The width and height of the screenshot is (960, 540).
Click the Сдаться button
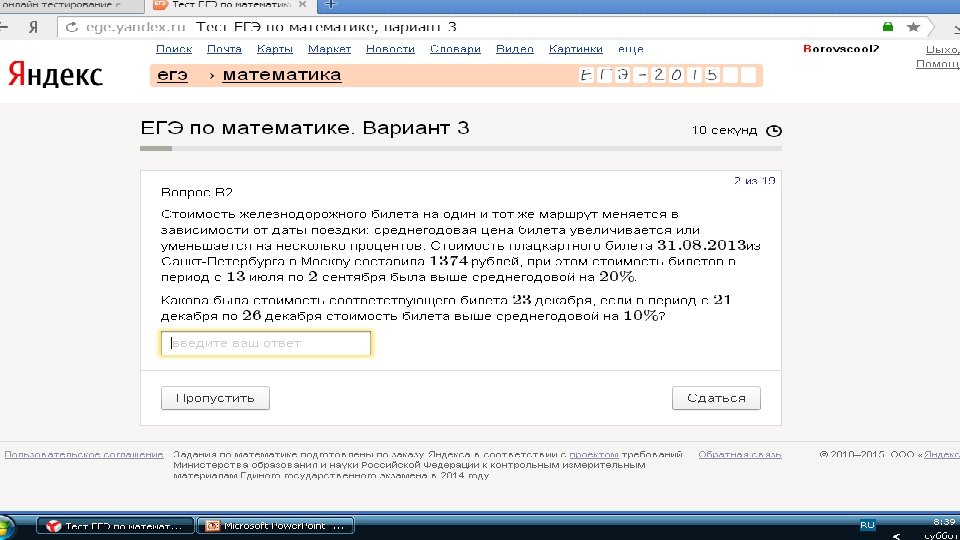pos(716,398)
